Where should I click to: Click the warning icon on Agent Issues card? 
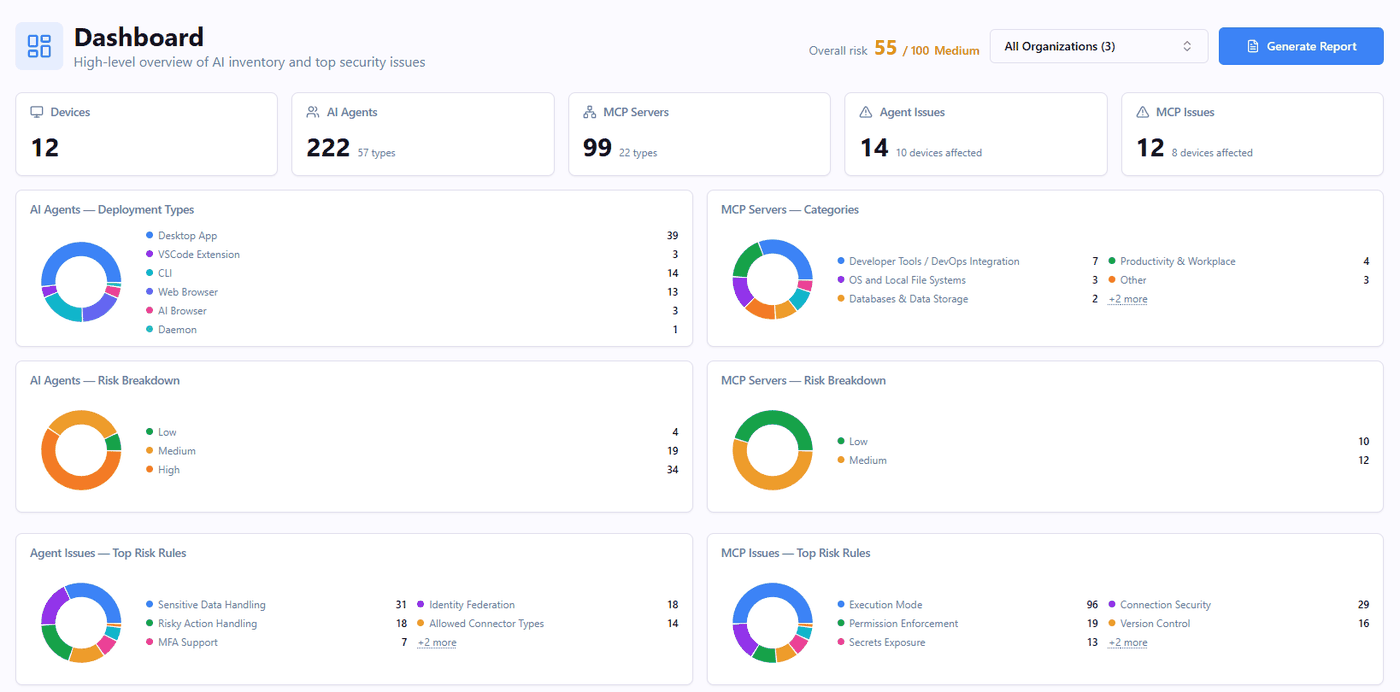(x=866, y=112)
